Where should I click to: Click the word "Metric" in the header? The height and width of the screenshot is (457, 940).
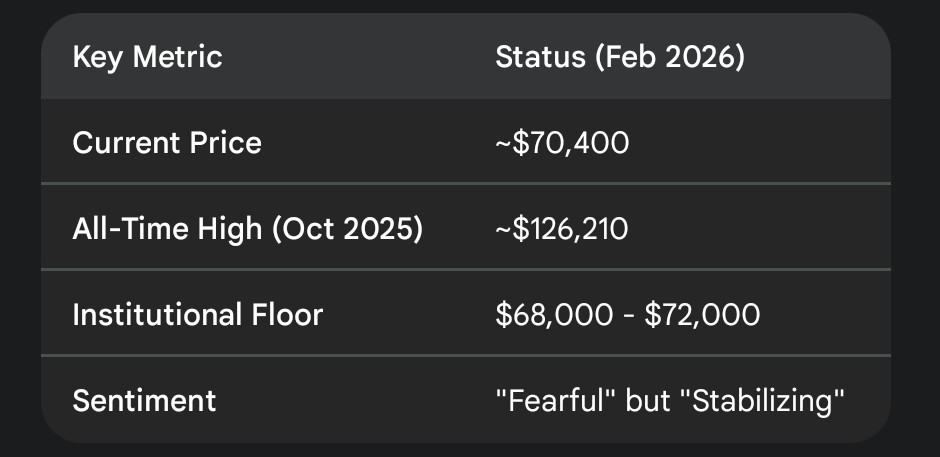(x=180, y=57)
